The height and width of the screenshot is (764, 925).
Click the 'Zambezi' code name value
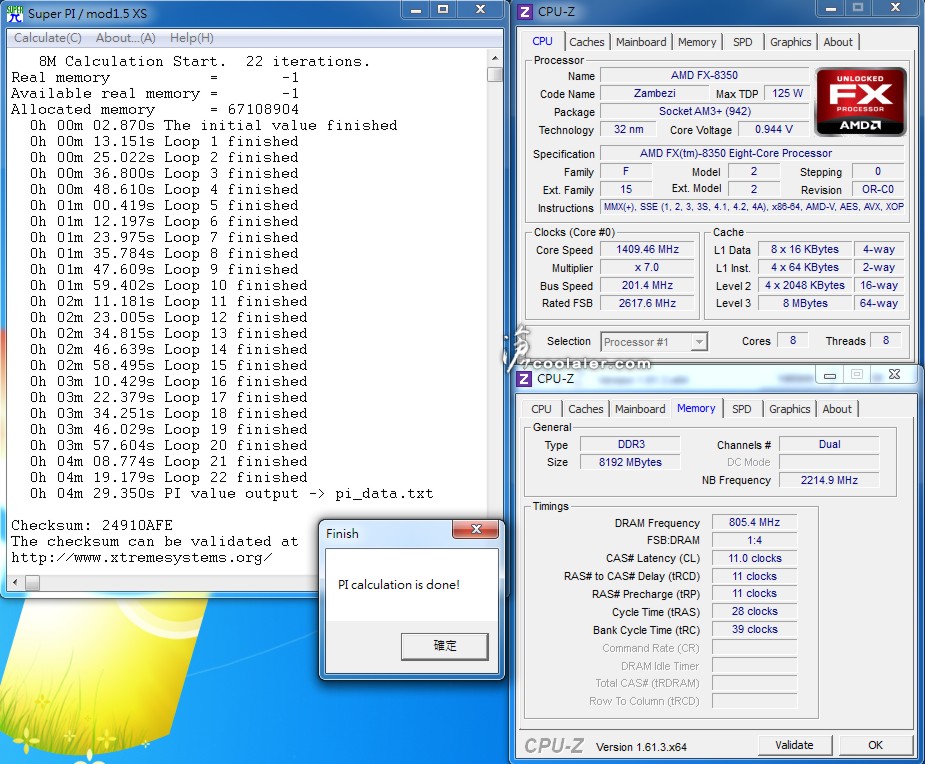point(654,93)
